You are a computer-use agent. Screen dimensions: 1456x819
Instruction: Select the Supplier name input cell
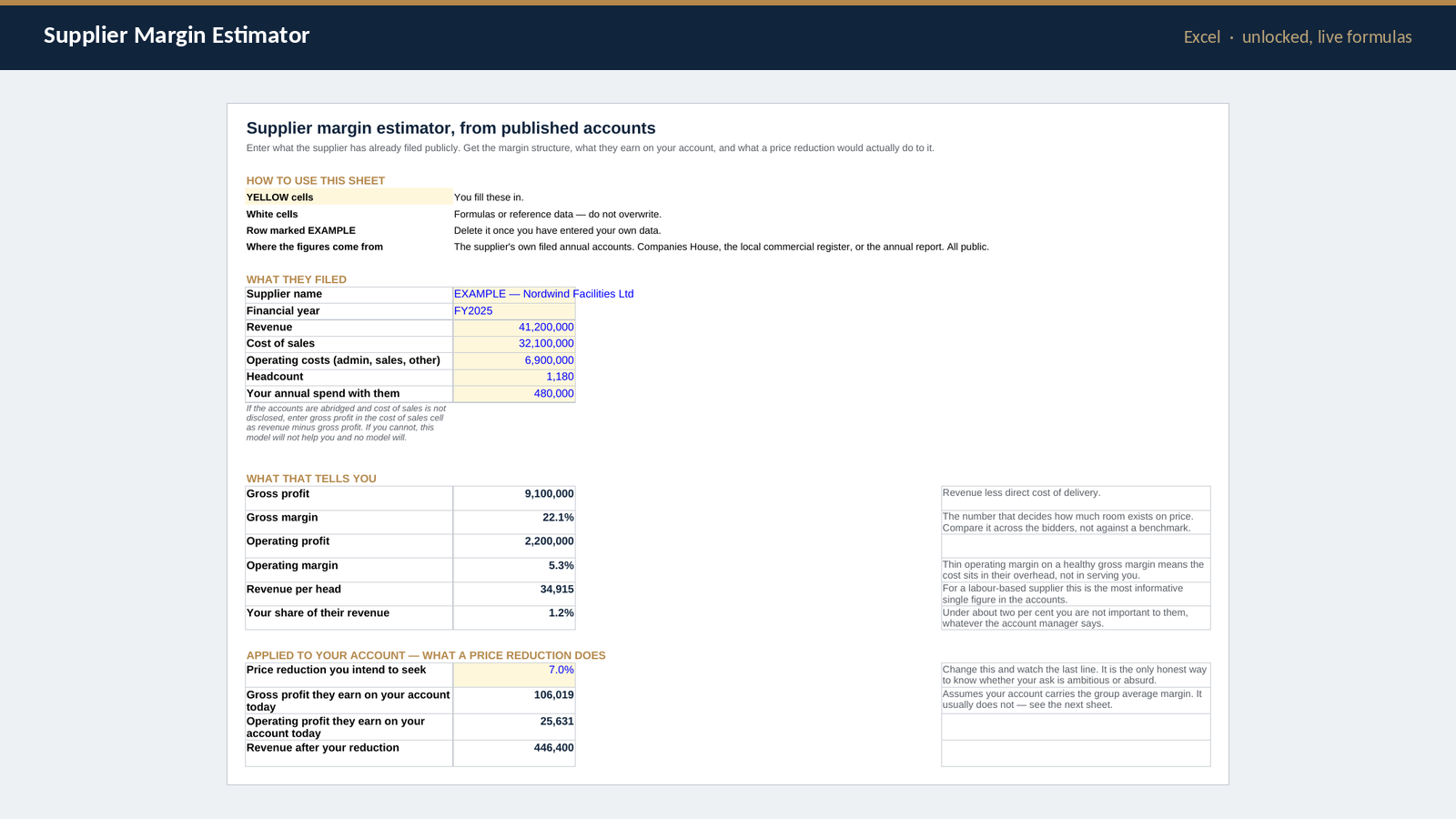pyautogui.click(x=514, y=294)
